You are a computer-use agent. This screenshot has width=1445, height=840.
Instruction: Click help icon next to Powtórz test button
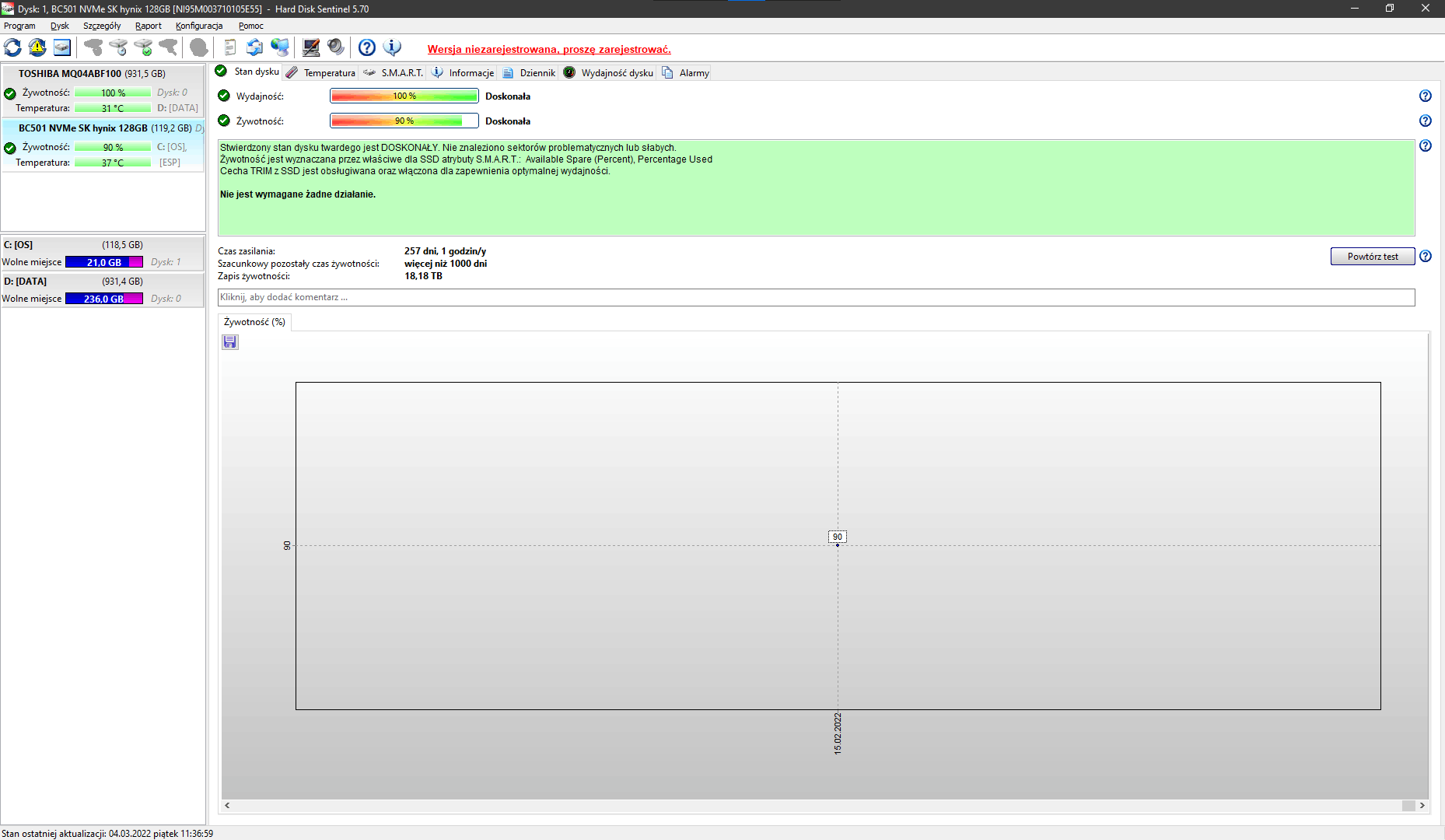(1426, 256)
